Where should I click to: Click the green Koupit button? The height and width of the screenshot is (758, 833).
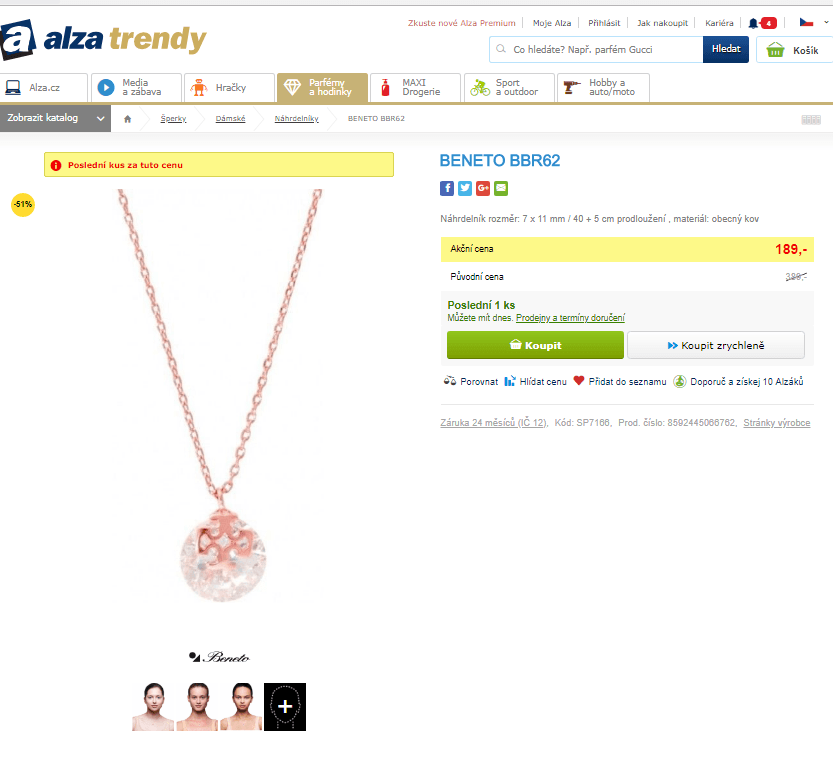536,345
